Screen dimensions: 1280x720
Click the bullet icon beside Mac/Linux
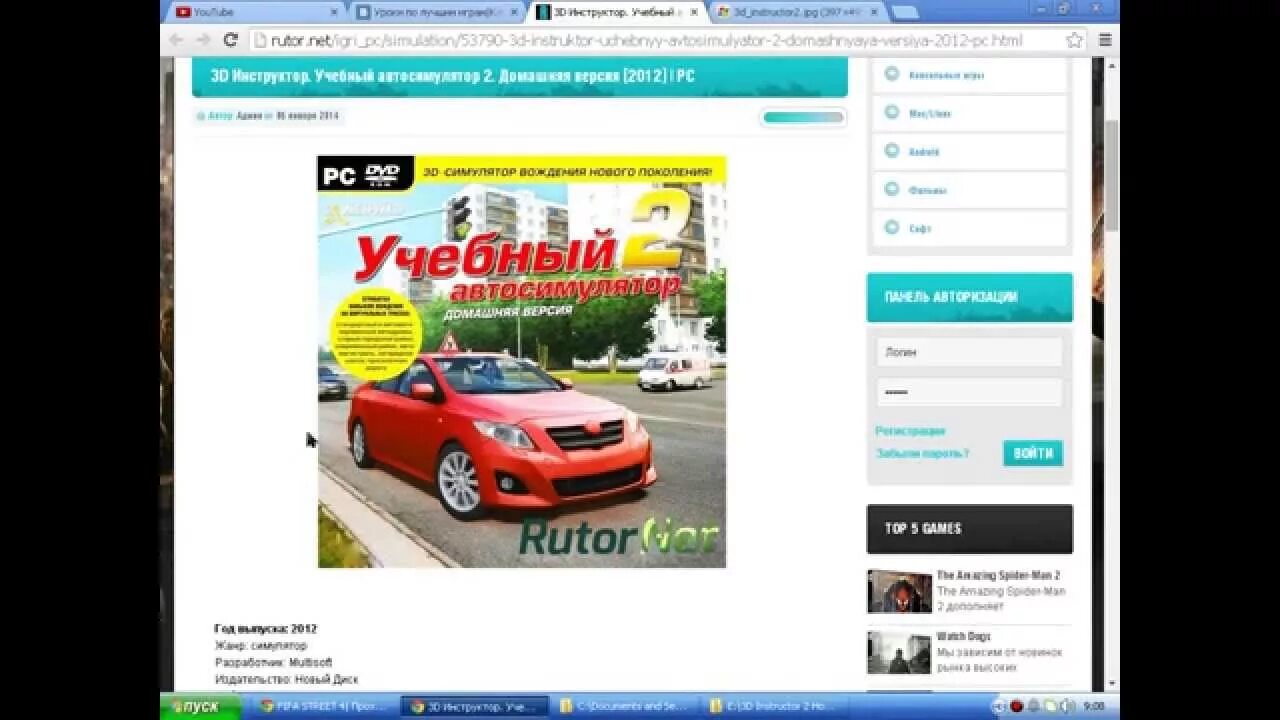tap(891, 113)
